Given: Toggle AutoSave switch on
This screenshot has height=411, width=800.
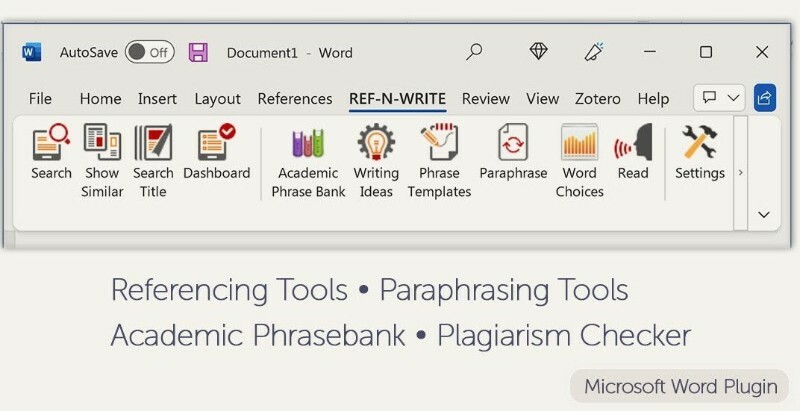Looking at the screenshot, I should click(149, 52).
